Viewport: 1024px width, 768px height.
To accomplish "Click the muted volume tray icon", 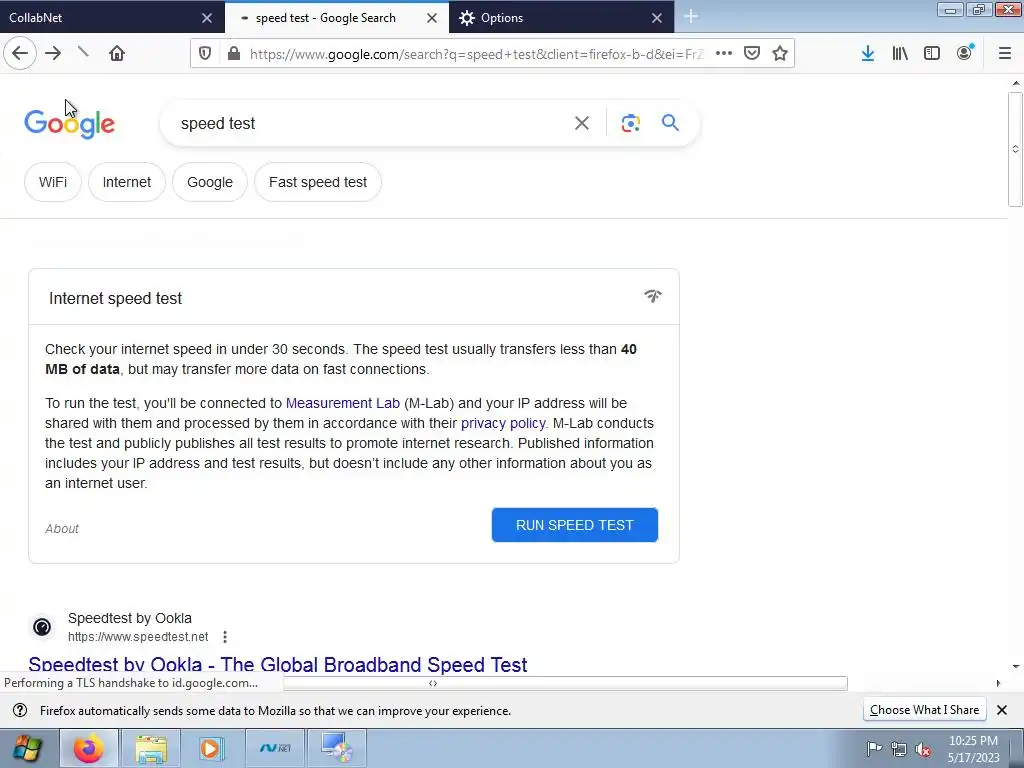I will pyautogui.click(x=923, y=749).
